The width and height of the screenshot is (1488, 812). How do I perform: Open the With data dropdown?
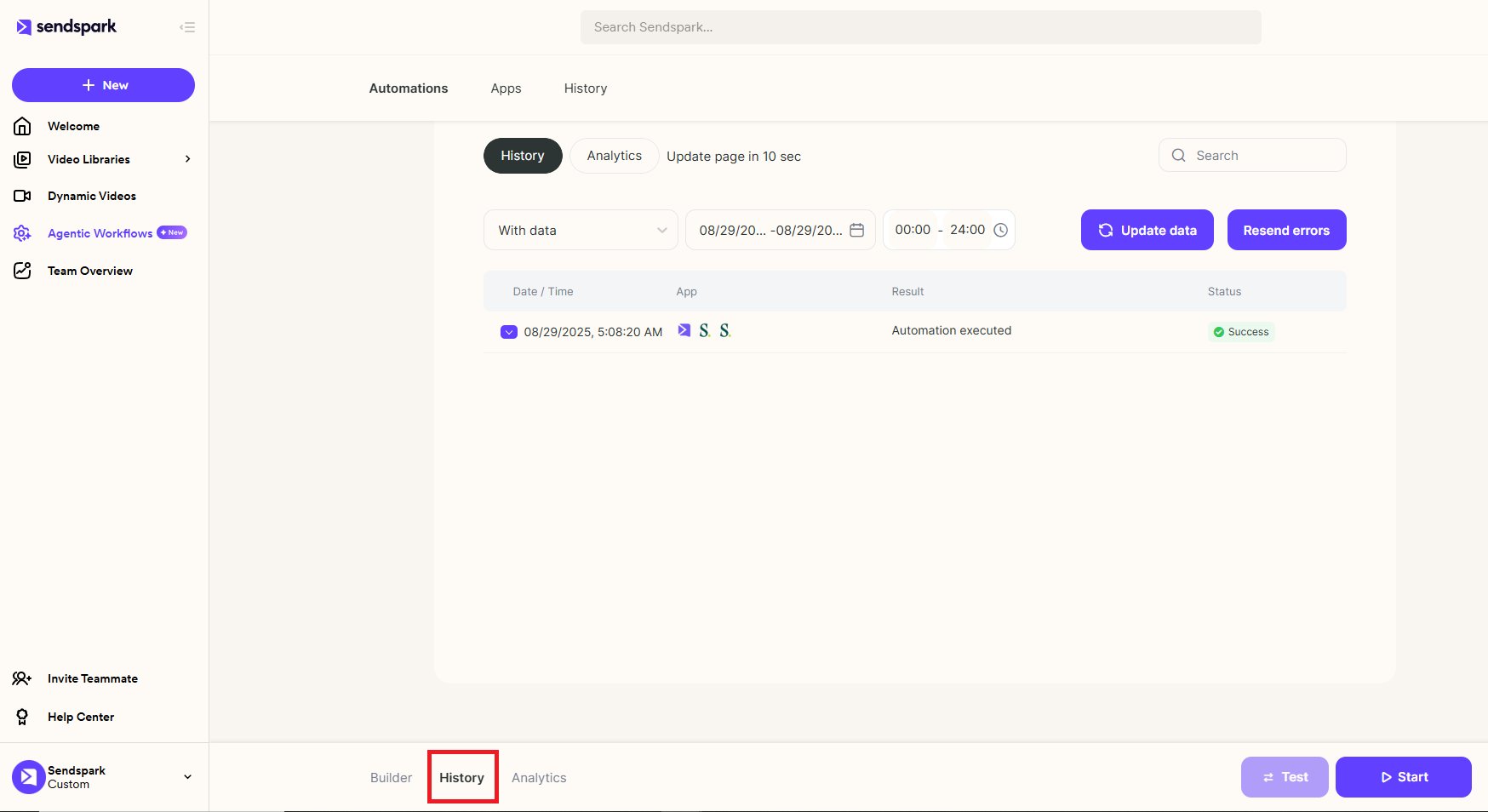(581, 230)
